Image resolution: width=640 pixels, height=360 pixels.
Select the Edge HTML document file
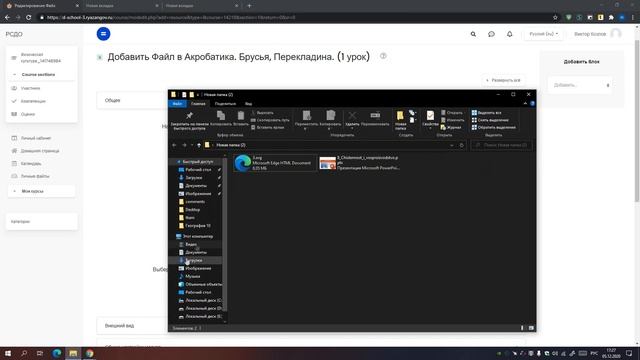[274, 163]
